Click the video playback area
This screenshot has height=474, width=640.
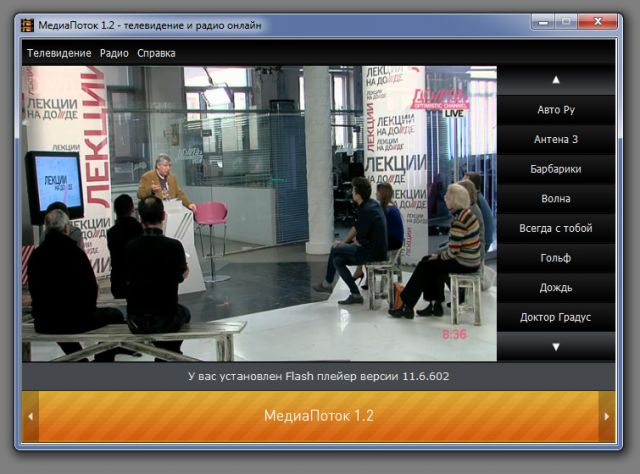click(x=259, y=214)
